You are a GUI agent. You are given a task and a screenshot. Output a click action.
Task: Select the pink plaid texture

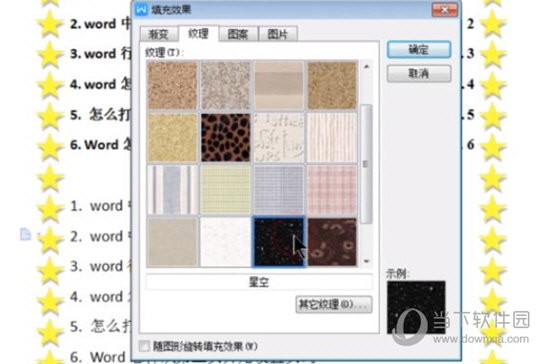click(x=332, y=190)
